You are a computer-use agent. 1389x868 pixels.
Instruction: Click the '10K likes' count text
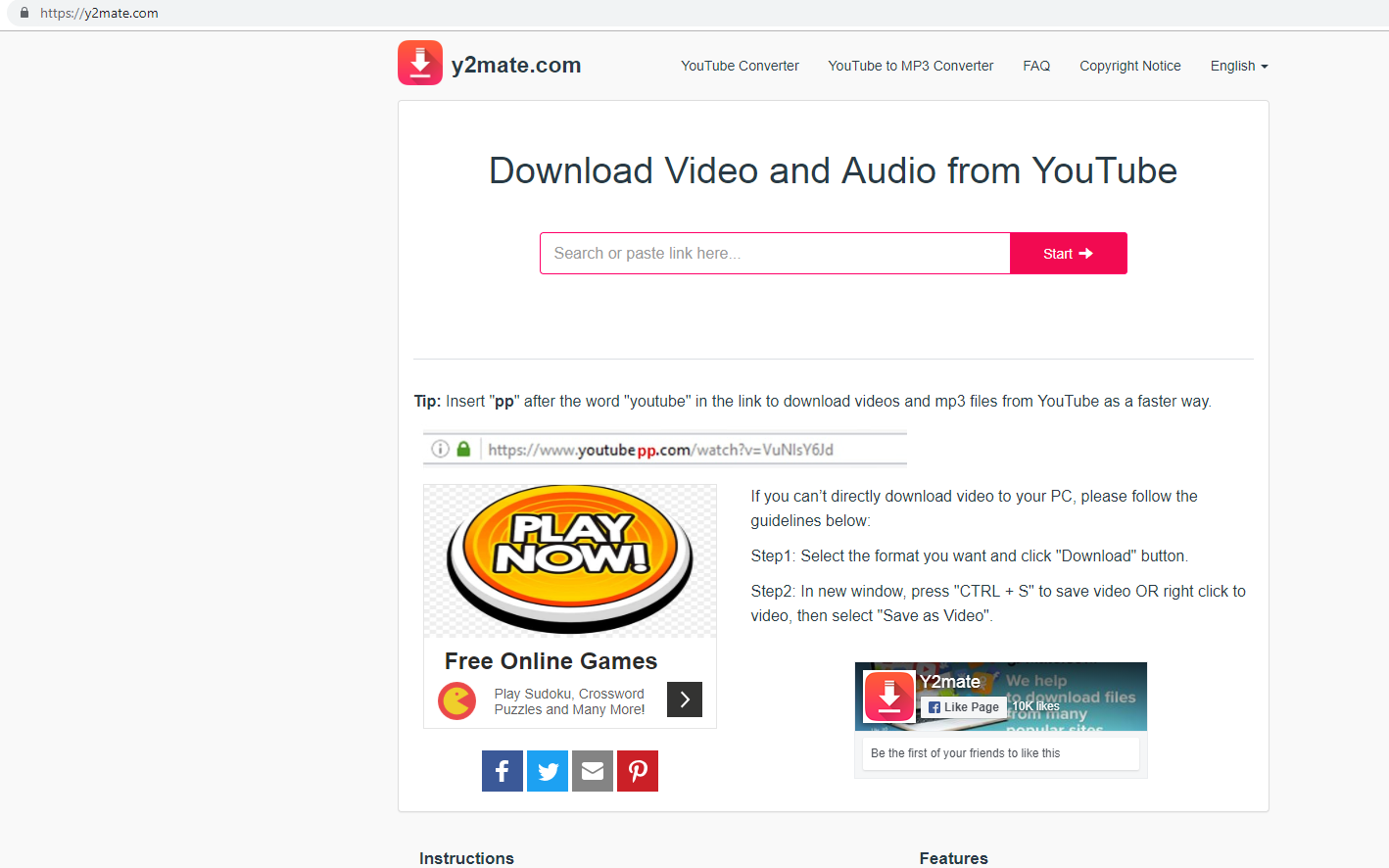[x=1035, y=706]
